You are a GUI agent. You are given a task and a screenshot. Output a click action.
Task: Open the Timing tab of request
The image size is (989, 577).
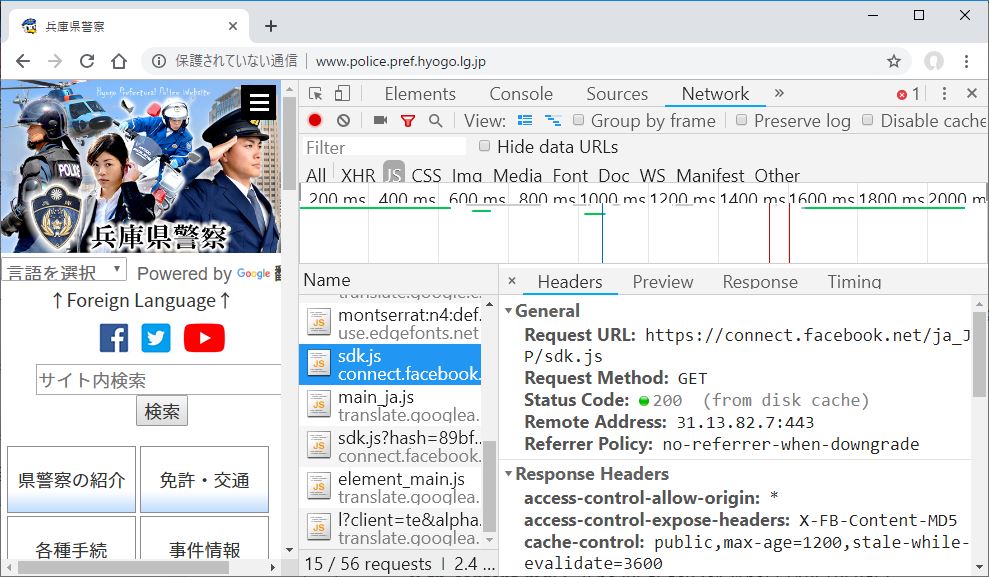(x=854, y=282)
